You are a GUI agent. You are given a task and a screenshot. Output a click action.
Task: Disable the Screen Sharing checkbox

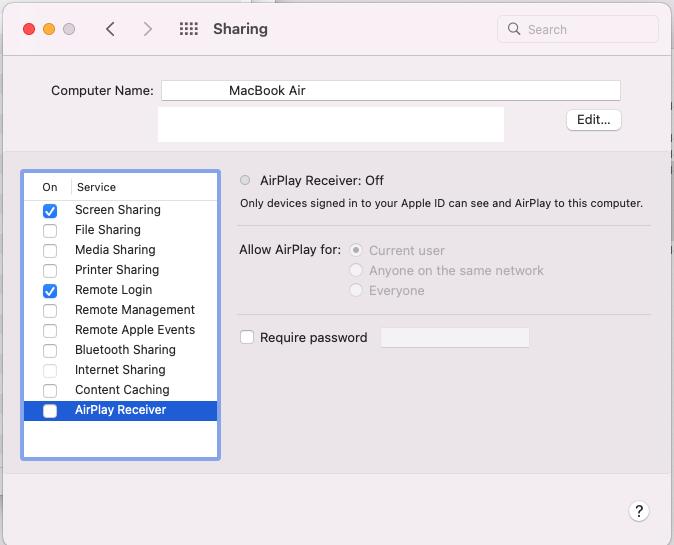(50, 211)
